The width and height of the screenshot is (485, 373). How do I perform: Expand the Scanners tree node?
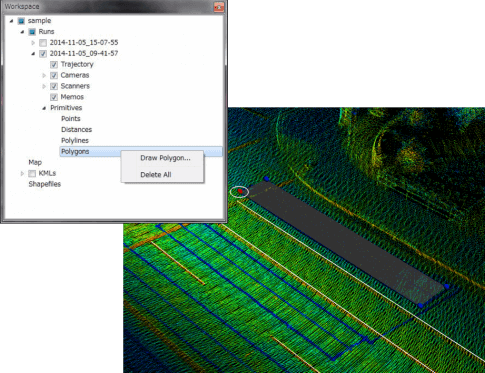44,86
